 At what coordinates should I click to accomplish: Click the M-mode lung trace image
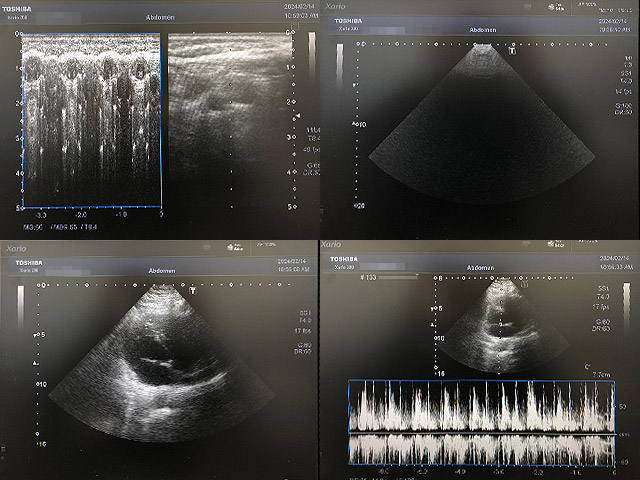(x=92, y=120)
